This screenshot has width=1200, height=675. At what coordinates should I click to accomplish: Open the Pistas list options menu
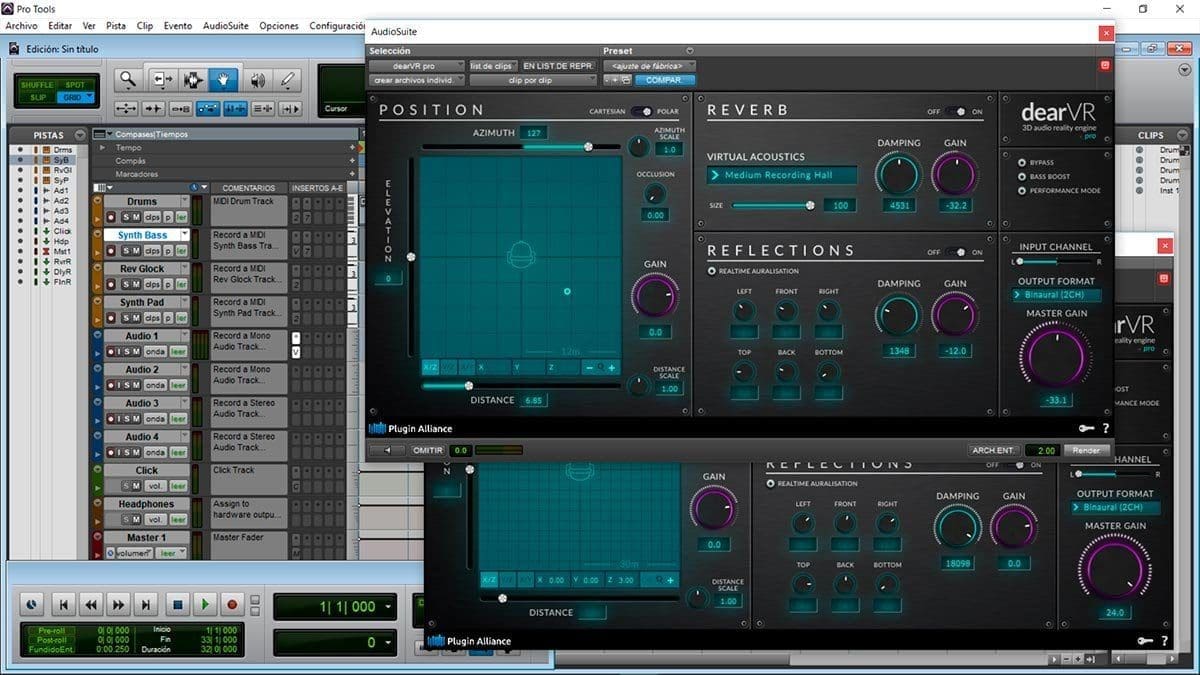pos(78,134)
